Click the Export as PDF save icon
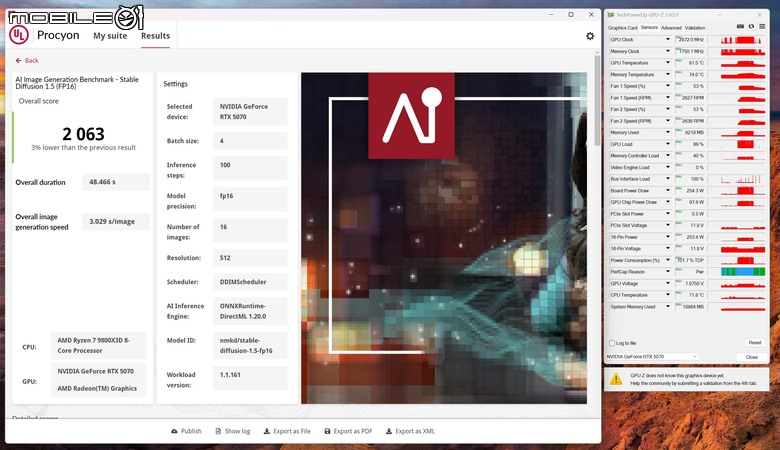 click(x=327, y=431)
